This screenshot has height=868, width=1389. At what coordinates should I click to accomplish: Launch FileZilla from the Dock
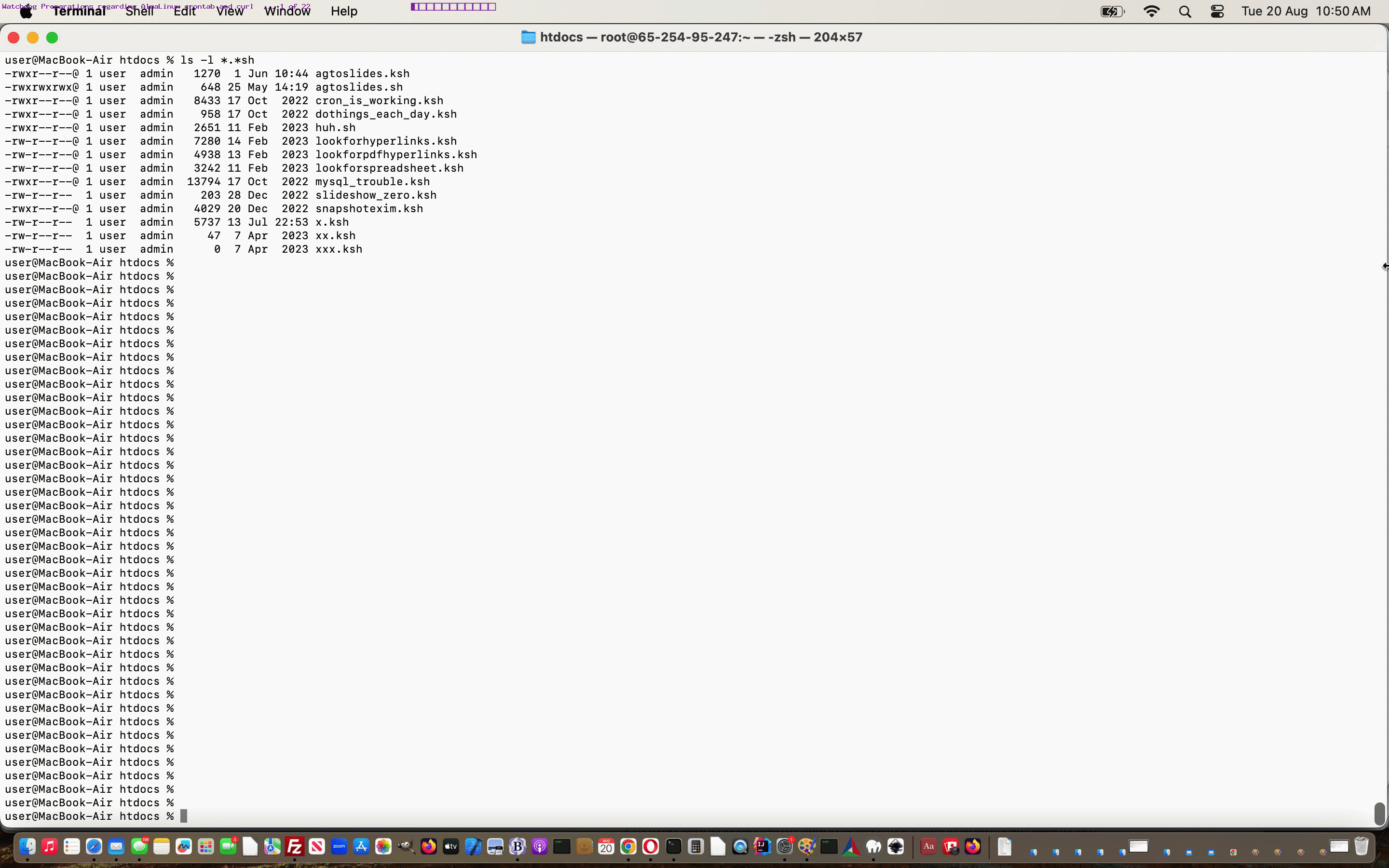[x=295, y=846]
